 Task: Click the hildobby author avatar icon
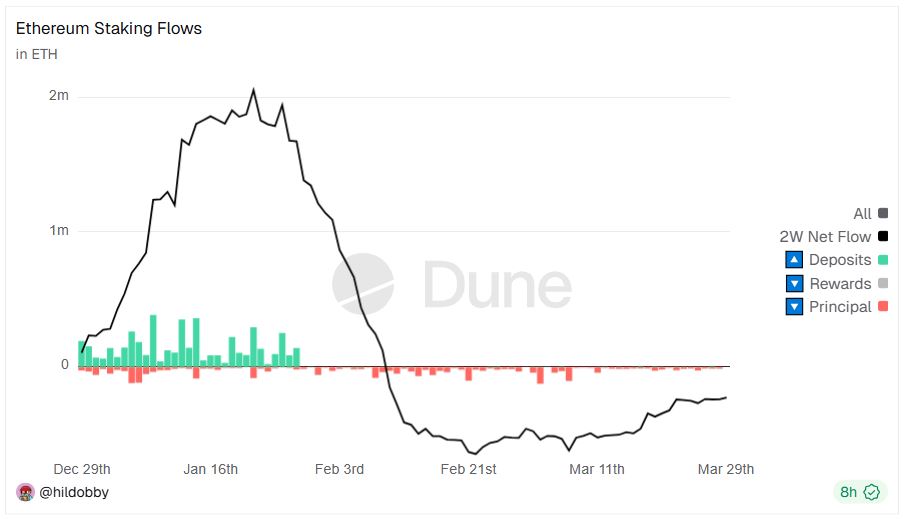pyautogui.click(x=25, y=492)
